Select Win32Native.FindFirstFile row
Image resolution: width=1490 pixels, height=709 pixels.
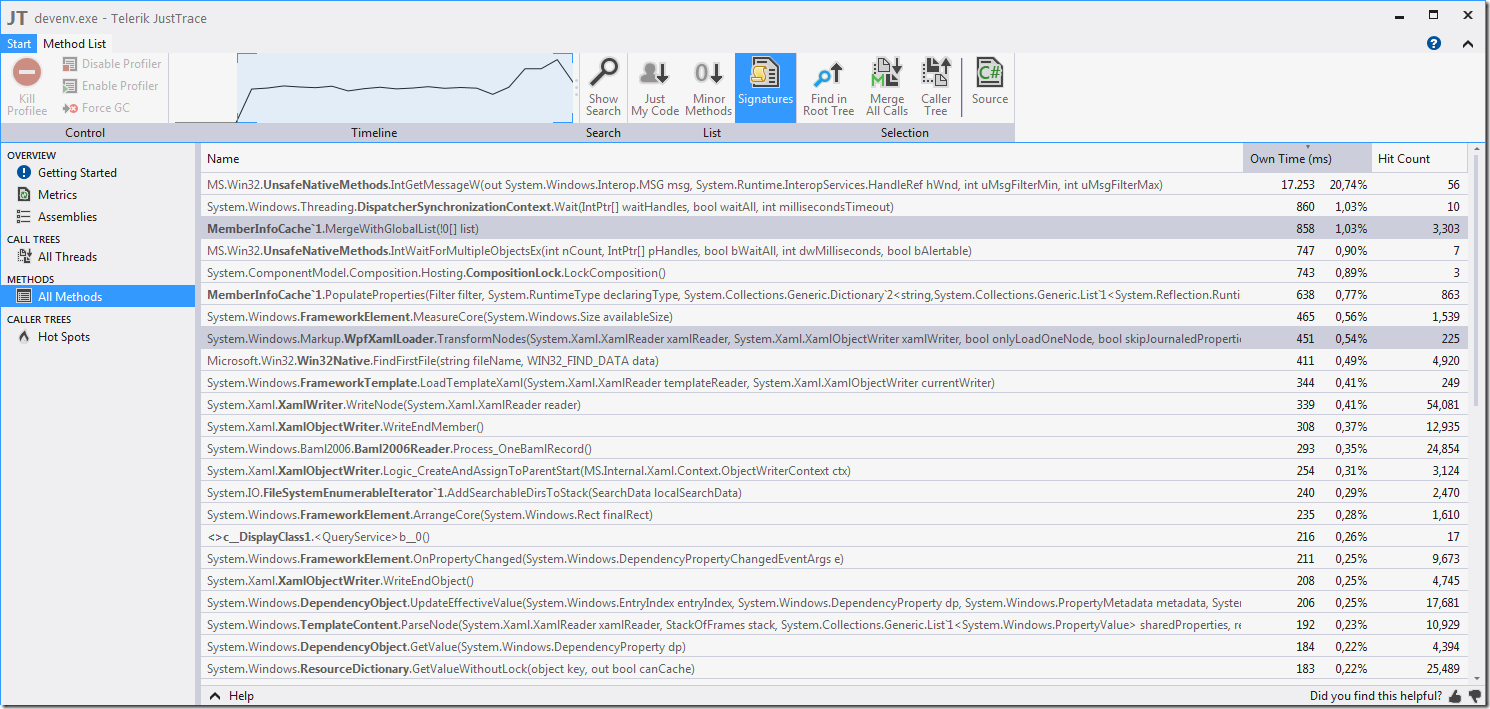pos(835,361)
